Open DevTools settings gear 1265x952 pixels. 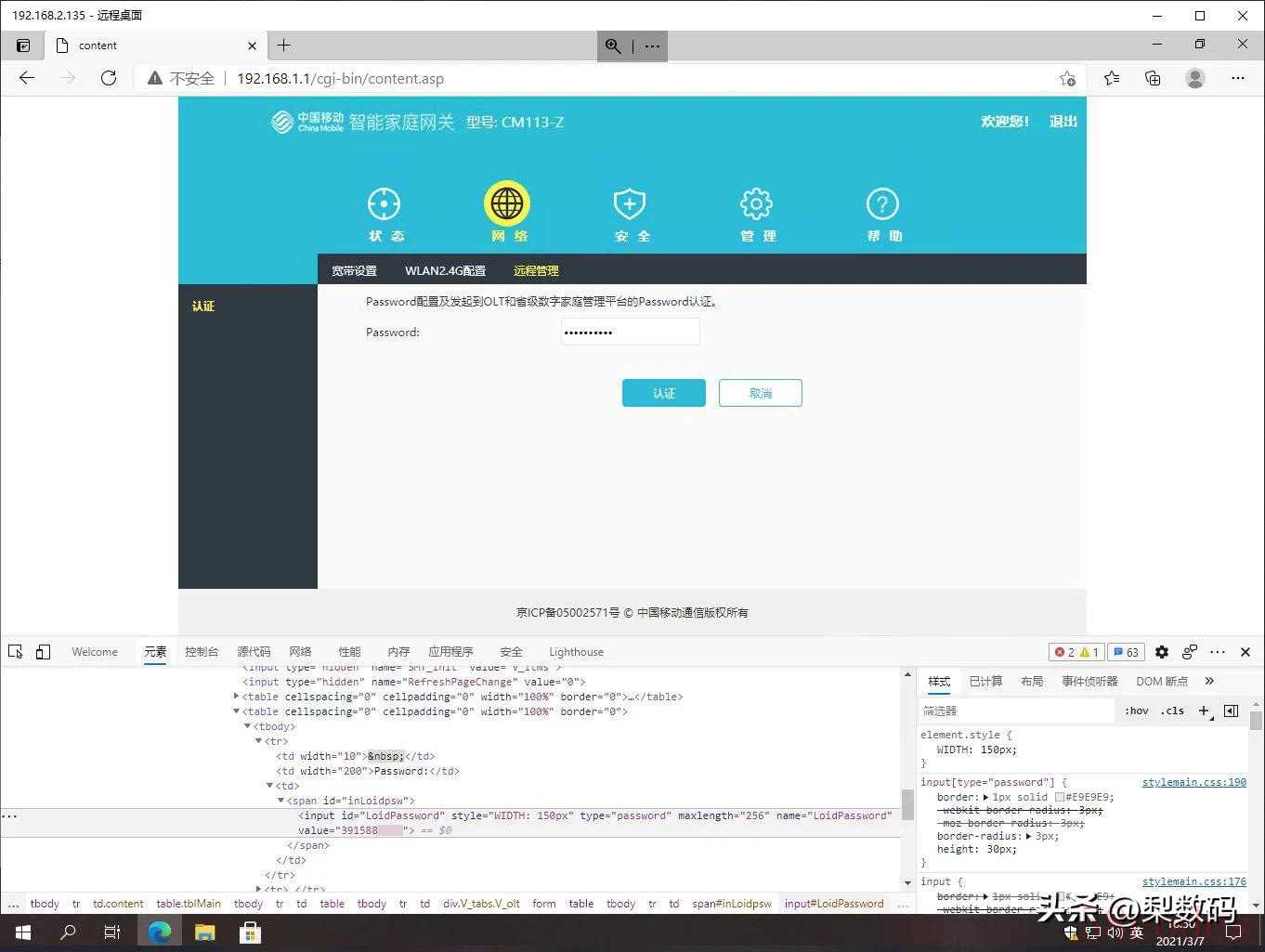tap(1162, 652)
